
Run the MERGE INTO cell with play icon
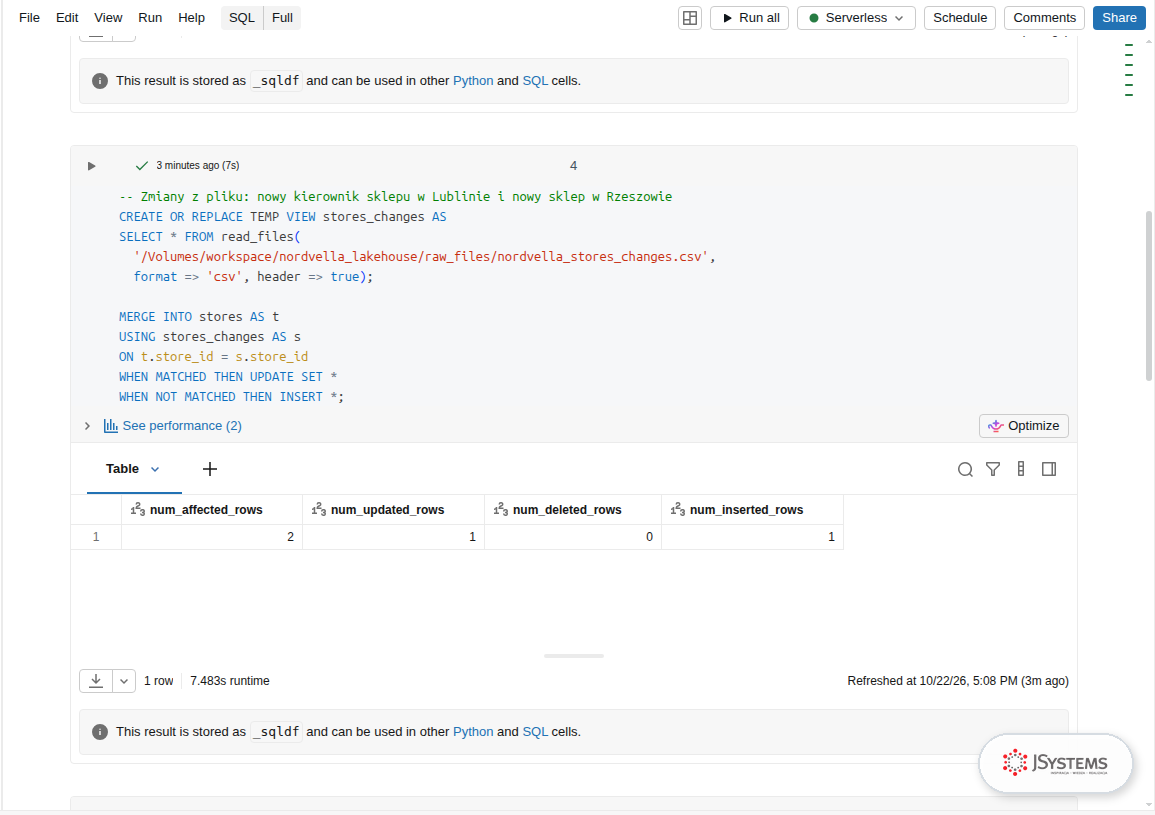(91, 166)
